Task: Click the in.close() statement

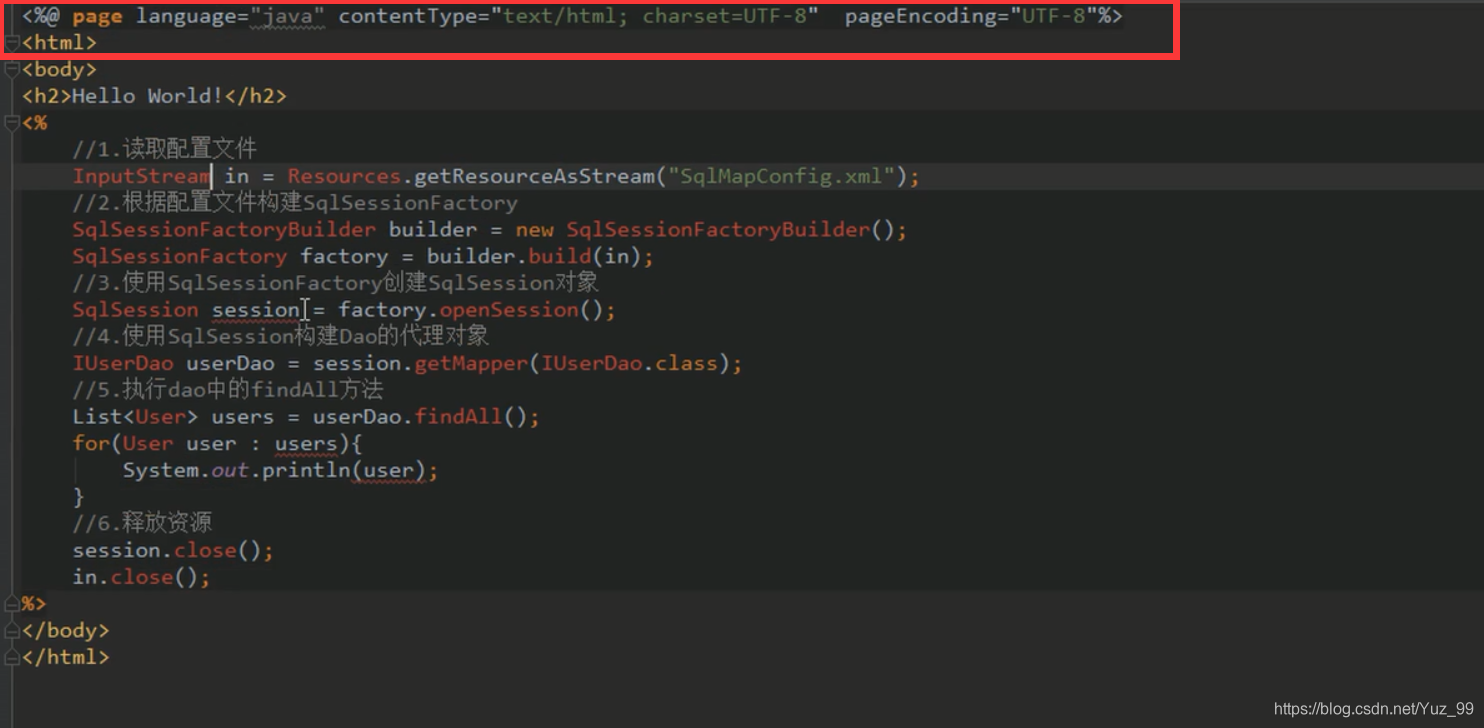Action: point(141,578)
